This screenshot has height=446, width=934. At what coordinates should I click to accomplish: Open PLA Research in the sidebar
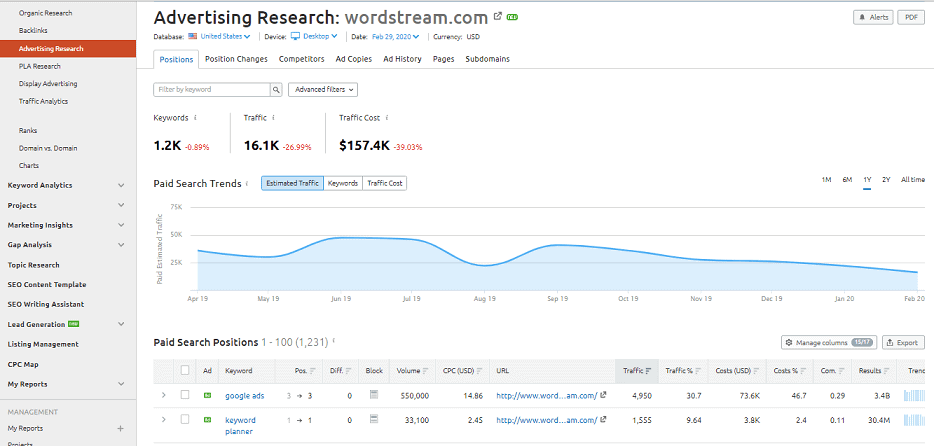coord(39,66)
